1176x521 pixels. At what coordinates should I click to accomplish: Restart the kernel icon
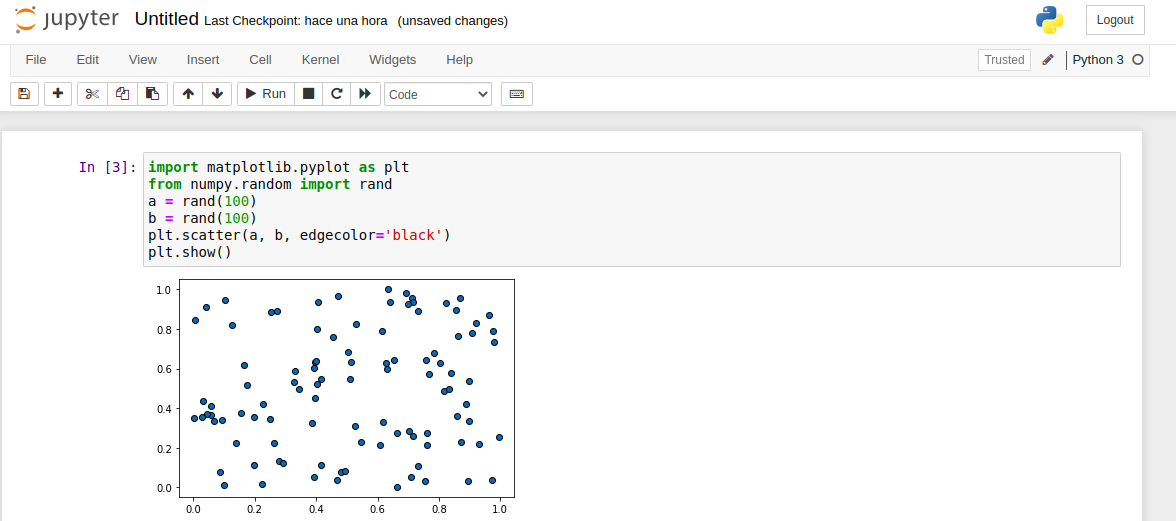click(x=337, y=94)
